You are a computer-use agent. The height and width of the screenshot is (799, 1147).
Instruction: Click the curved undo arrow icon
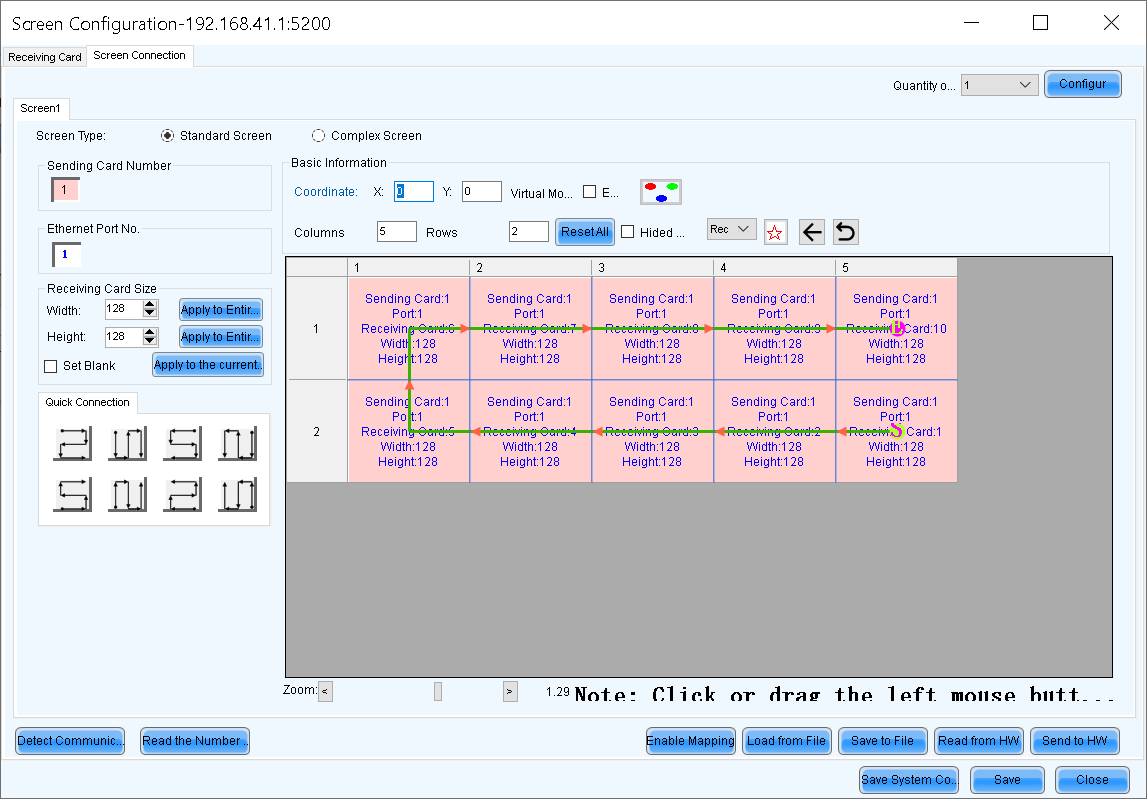846,233
